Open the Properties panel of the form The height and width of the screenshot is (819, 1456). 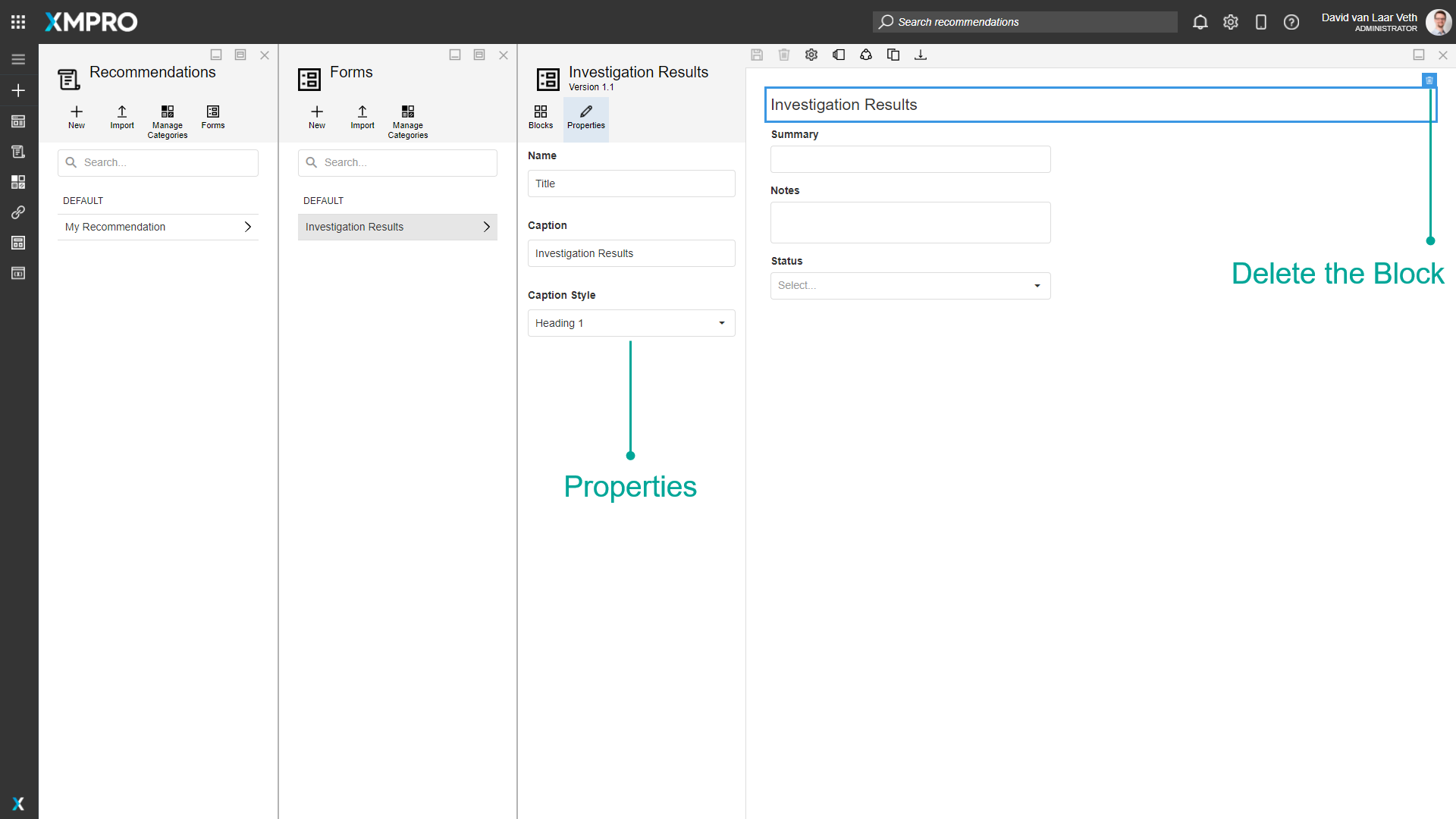point(585,119)
